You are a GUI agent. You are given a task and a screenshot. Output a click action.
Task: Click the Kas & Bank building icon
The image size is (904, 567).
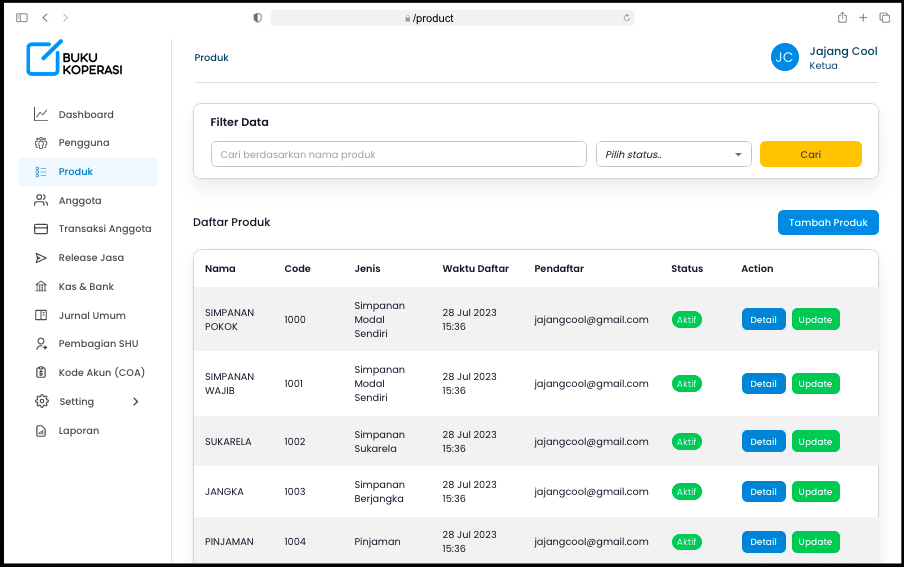tap(41, 287)
